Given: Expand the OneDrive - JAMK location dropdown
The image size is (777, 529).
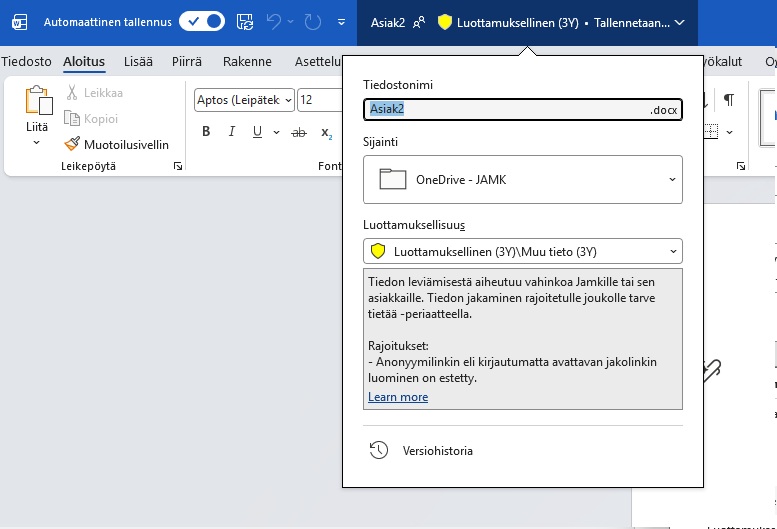Looking at the screenshot, I should pyautogui.click(x=522, y=180).
